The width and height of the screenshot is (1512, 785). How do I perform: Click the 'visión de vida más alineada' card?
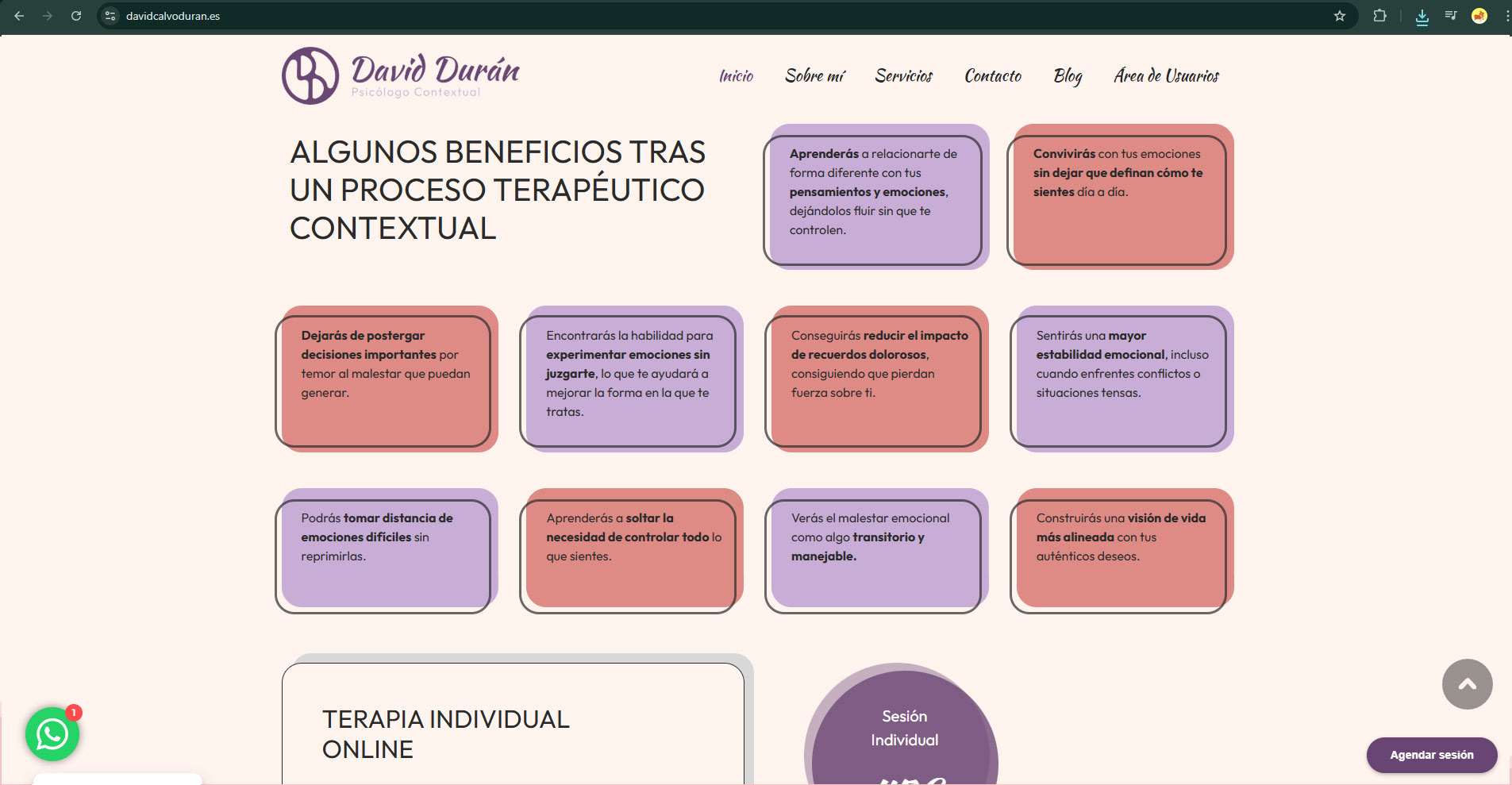(x=1121, y=551)
